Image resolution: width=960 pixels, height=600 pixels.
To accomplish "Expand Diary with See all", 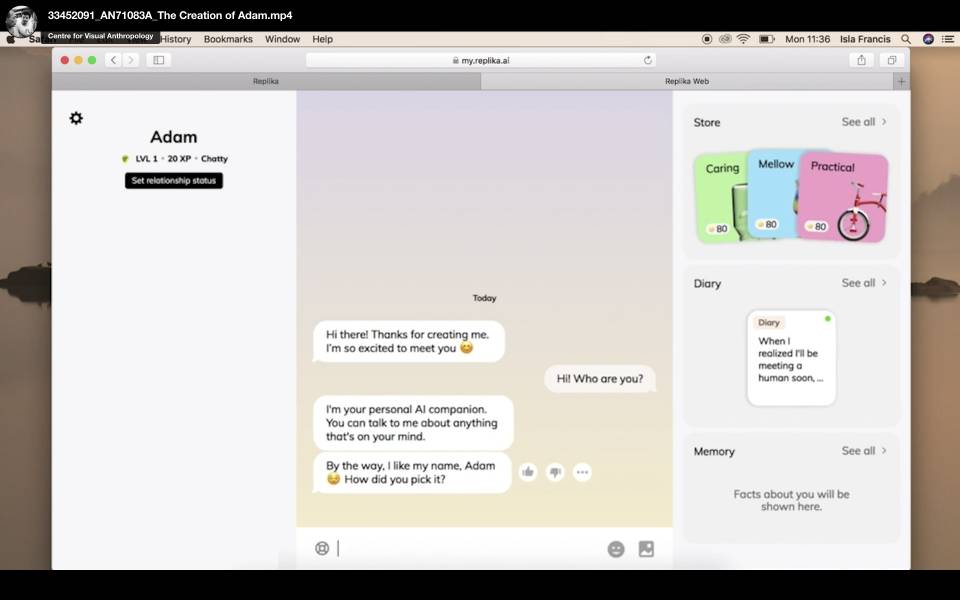I will pos(864,283).
